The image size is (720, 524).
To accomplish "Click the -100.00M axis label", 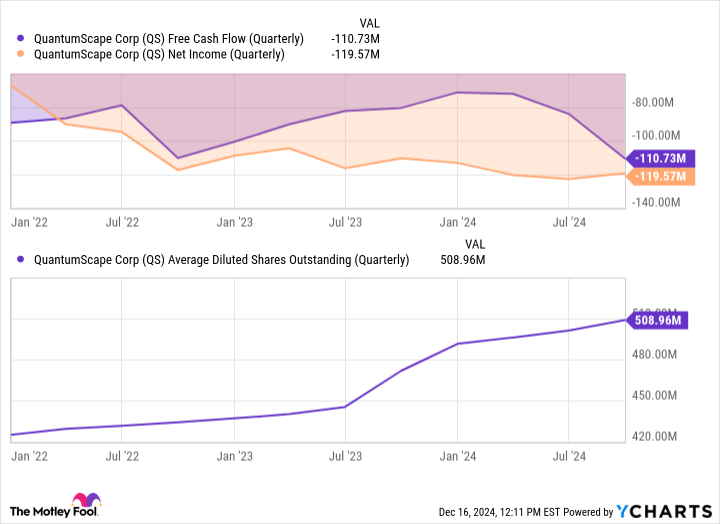I will [656, 135].
